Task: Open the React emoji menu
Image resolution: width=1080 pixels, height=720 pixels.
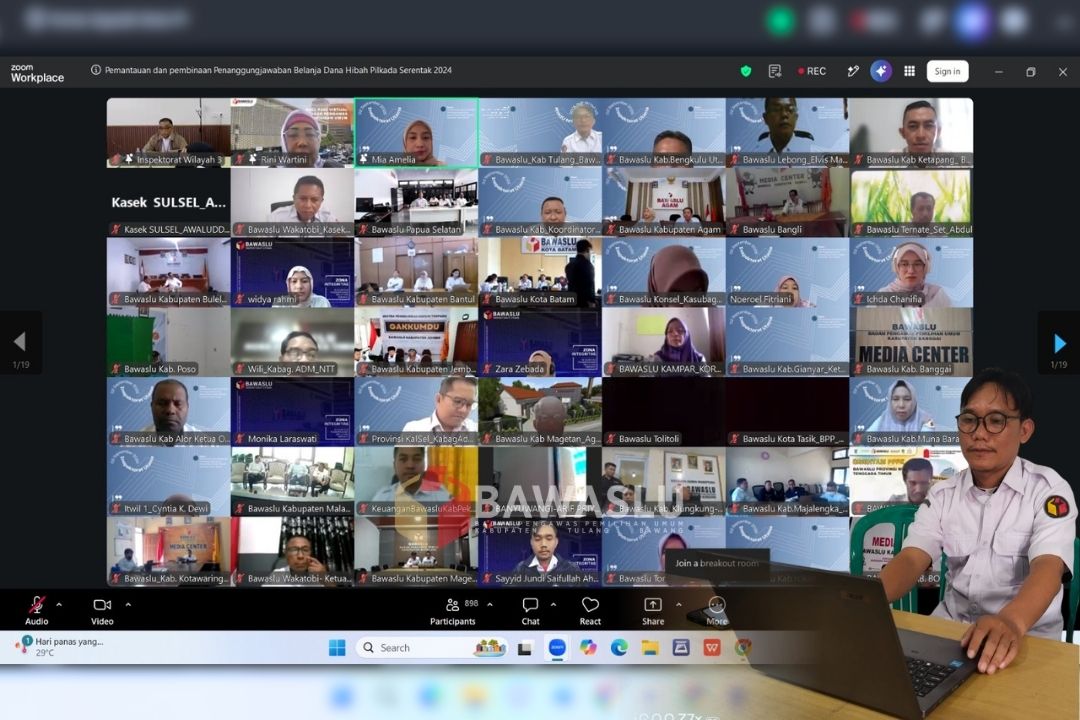Action: (590, 610)
